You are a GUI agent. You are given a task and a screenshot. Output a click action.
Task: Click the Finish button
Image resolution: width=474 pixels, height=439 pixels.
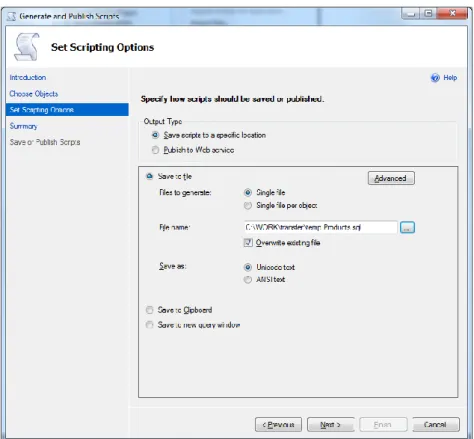tap(383, 425)
